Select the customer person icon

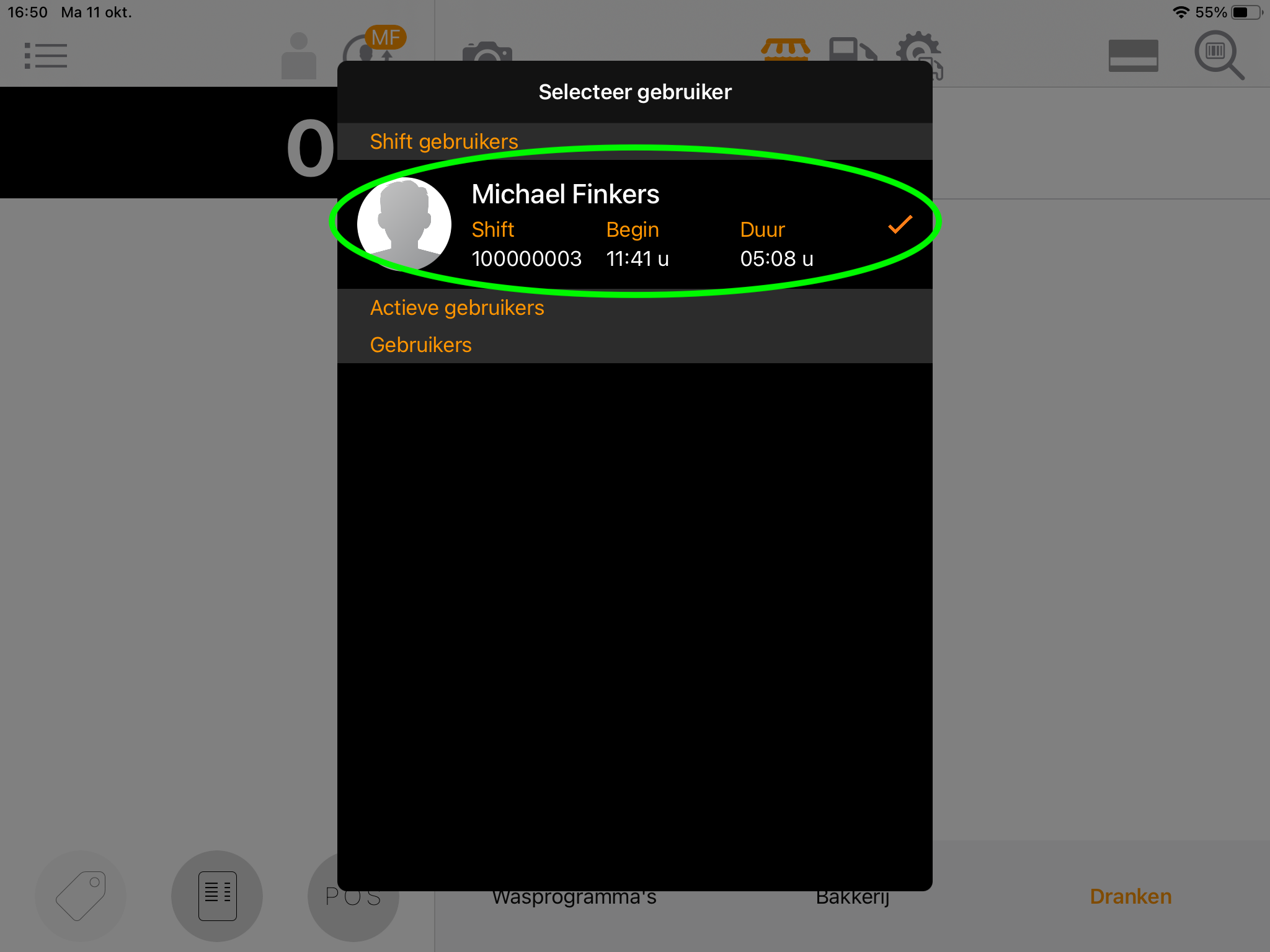pos(299,56)
